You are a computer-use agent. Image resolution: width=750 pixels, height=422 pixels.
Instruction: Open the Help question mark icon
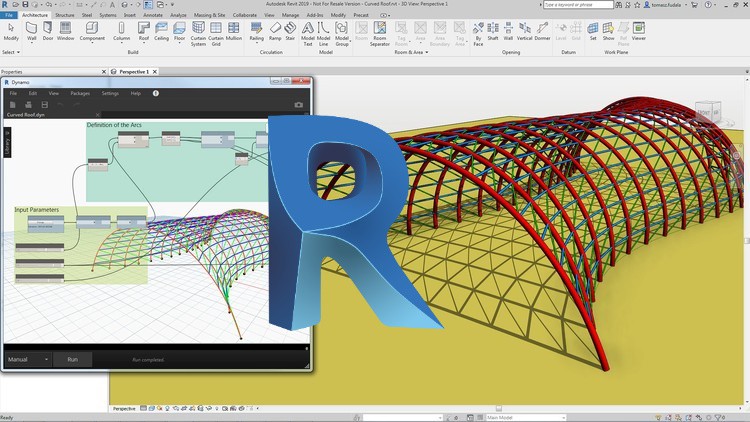pos(707,5)
